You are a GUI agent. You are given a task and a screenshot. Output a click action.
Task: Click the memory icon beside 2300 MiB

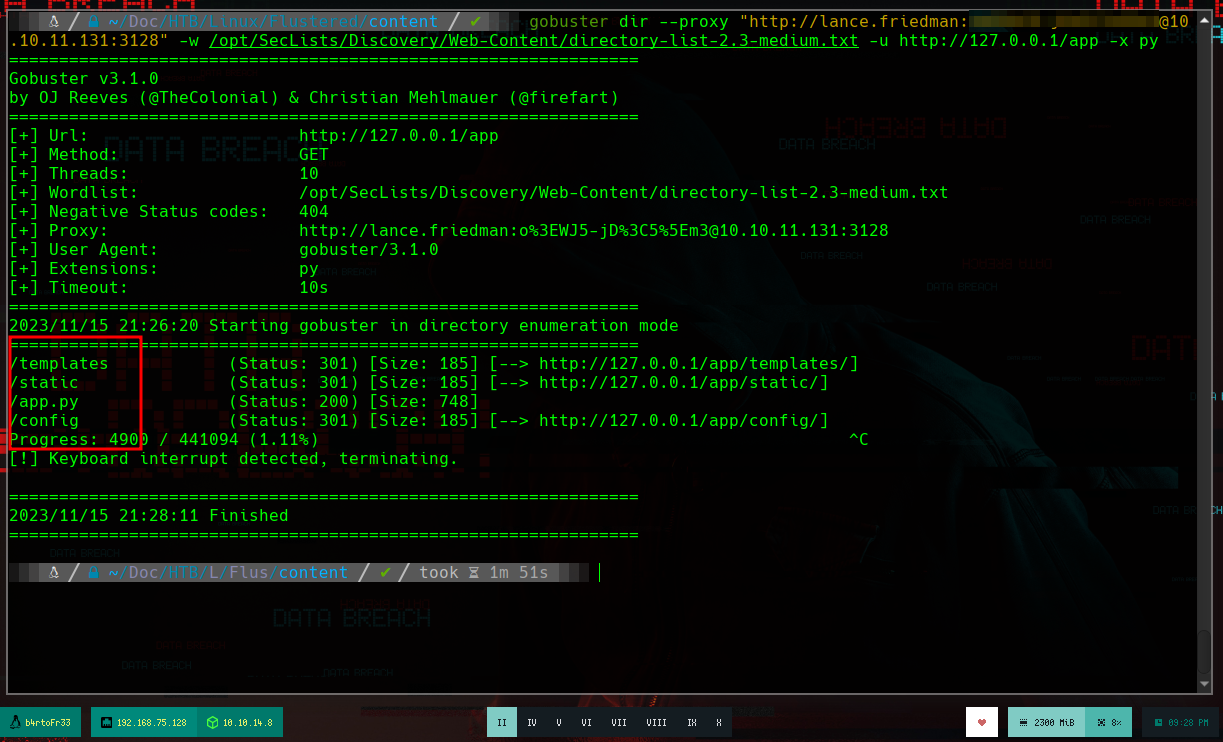[1021, 722]
